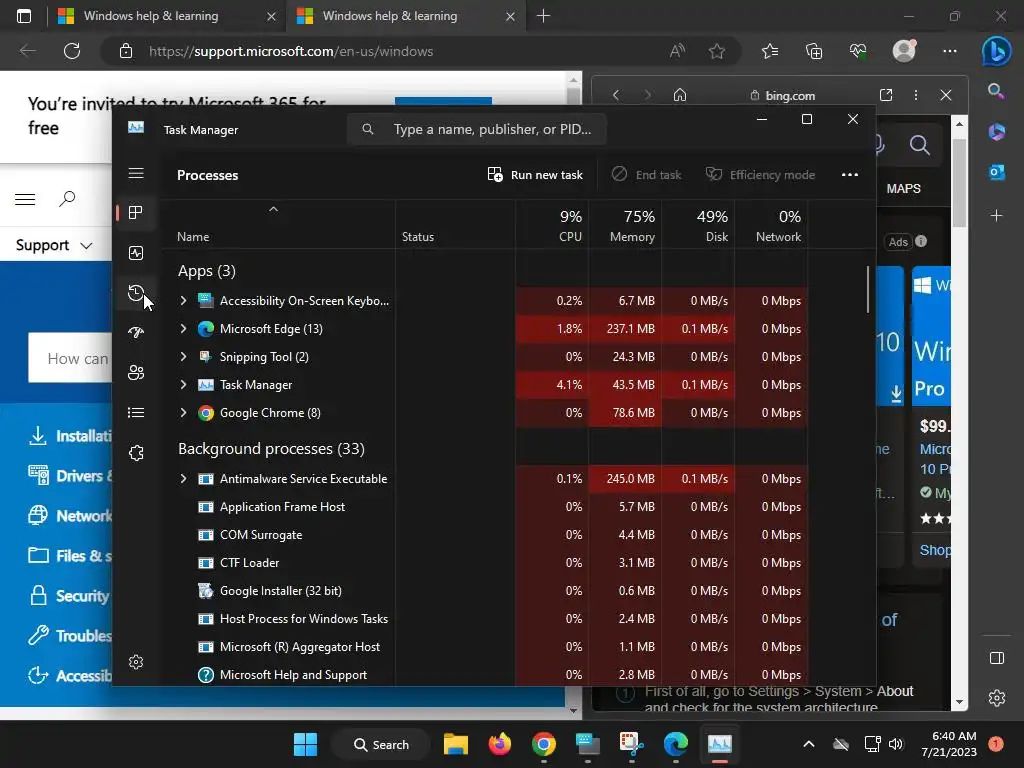Open File Explorer from the taskbar

coord(456,744)
